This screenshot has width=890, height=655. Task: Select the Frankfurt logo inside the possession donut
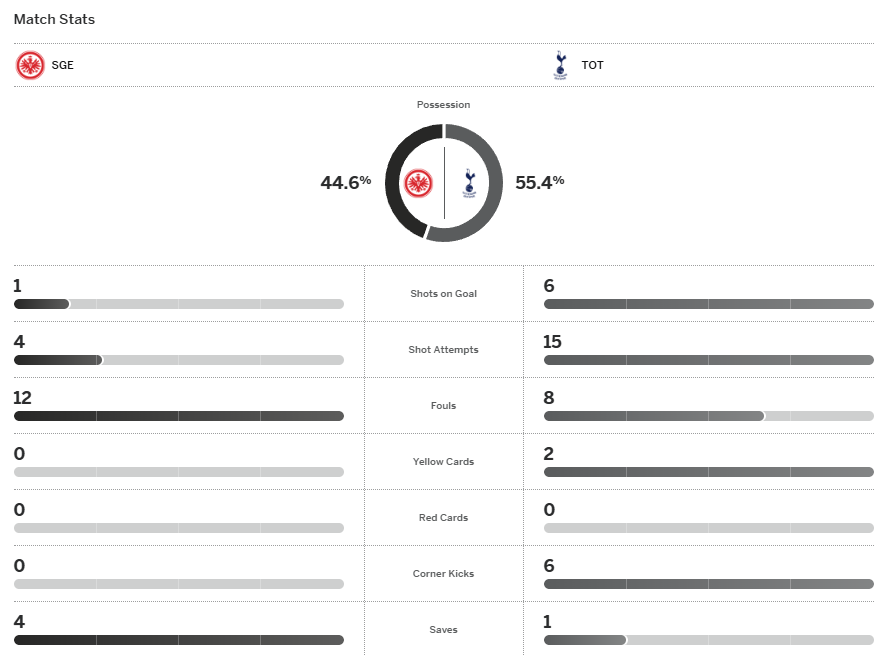click(418, 183)
